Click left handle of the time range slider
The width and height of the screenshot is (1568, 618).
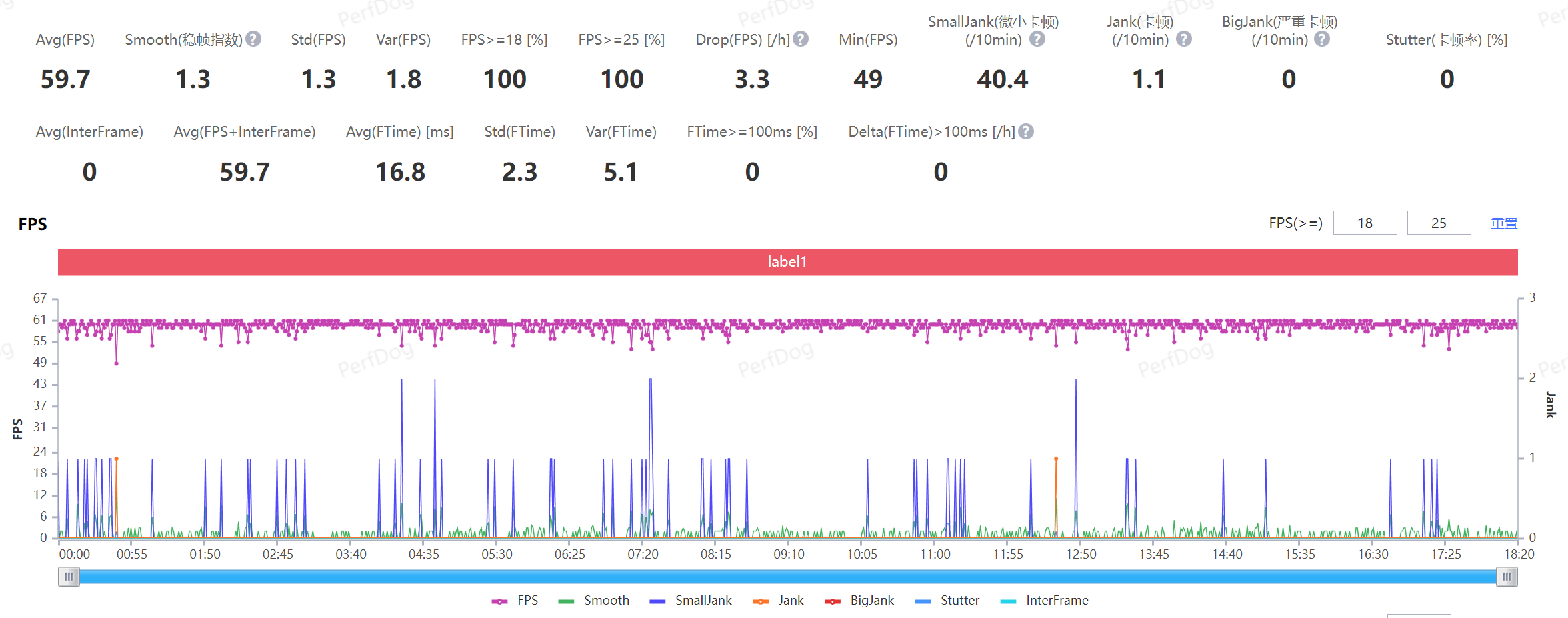point(69,577)
